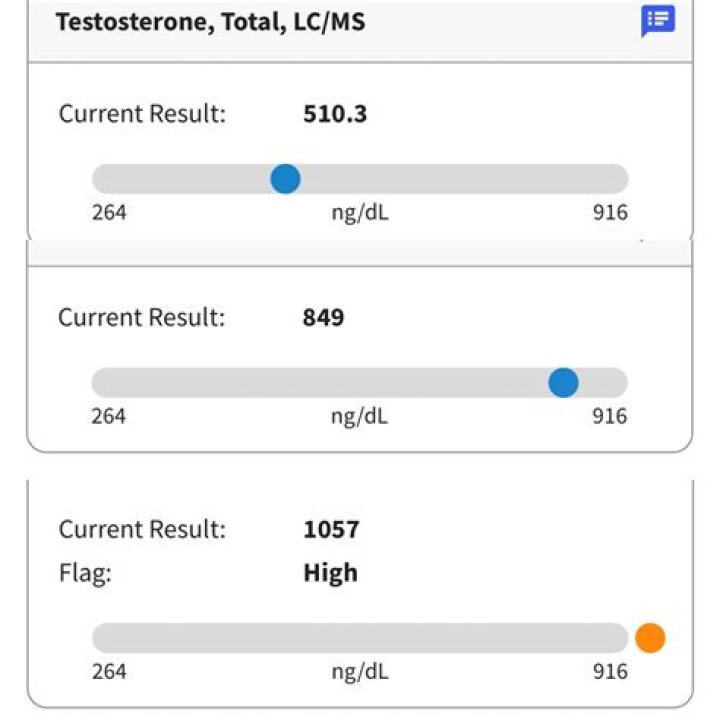Click the ng/dL unit under the 1057 bar
The height and width of the screenshot is (720, 720).
(360, 672)
